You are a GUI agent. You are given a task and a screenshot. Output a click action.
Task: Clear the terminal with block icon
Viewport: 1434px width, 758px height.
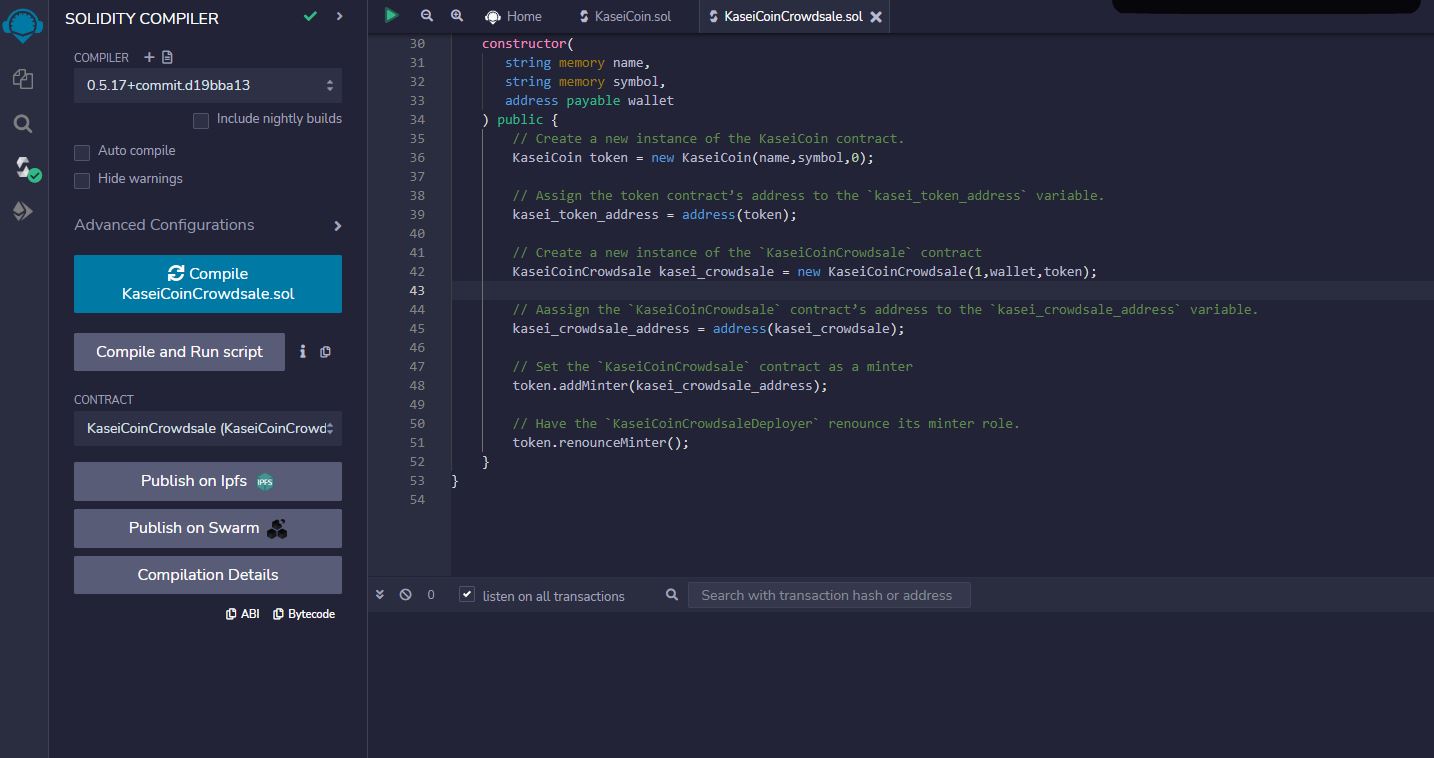pos(406,594)
